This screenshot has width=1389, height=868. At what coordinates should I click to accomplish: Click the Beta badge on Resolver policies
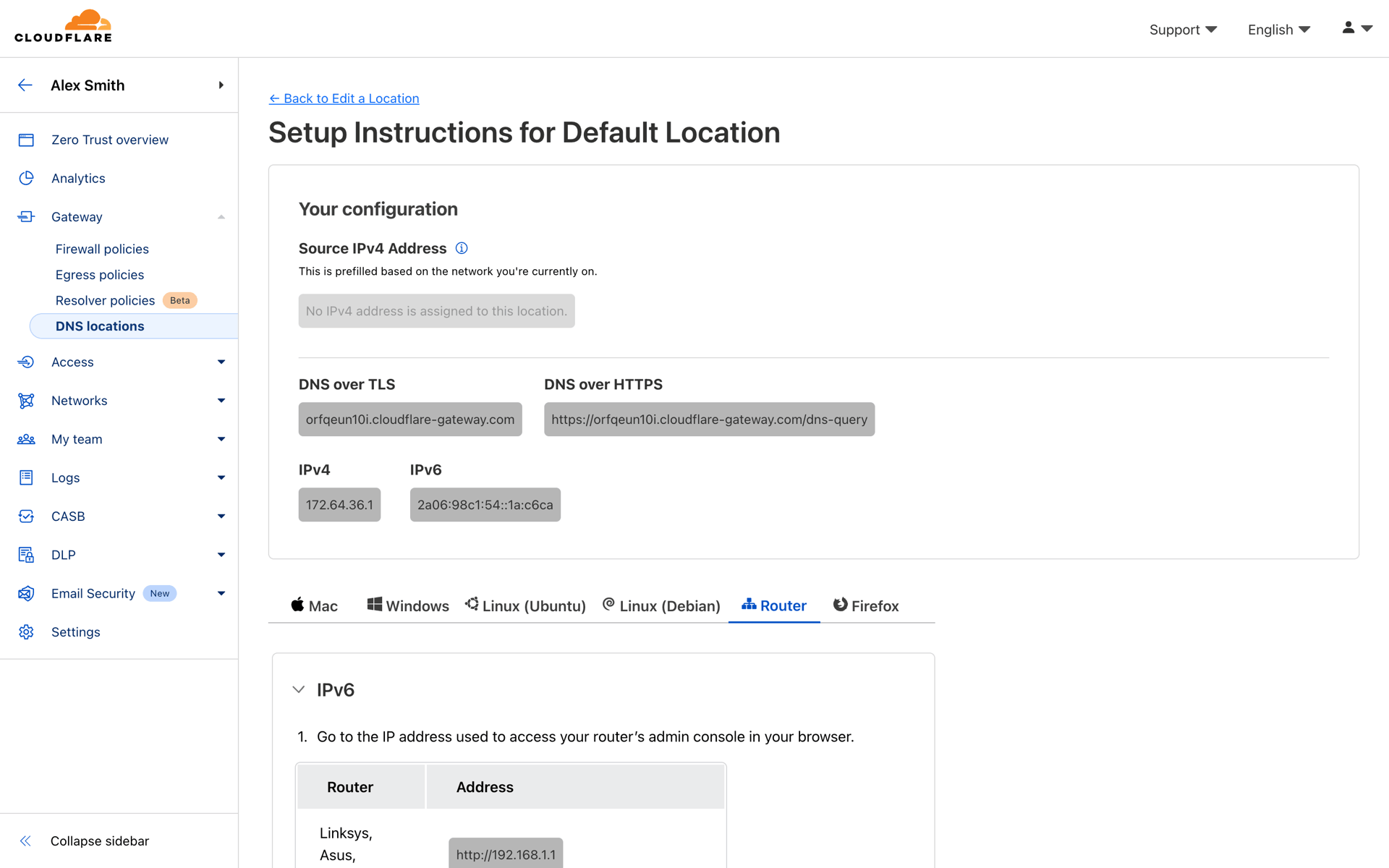click(x=180, y=300)
